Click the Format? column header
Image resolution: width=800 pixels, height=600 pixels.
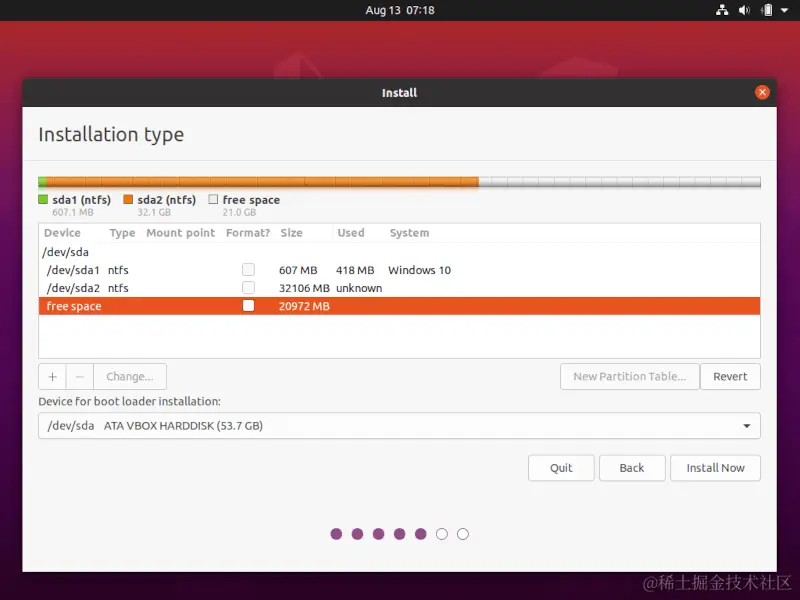point(248,233)
